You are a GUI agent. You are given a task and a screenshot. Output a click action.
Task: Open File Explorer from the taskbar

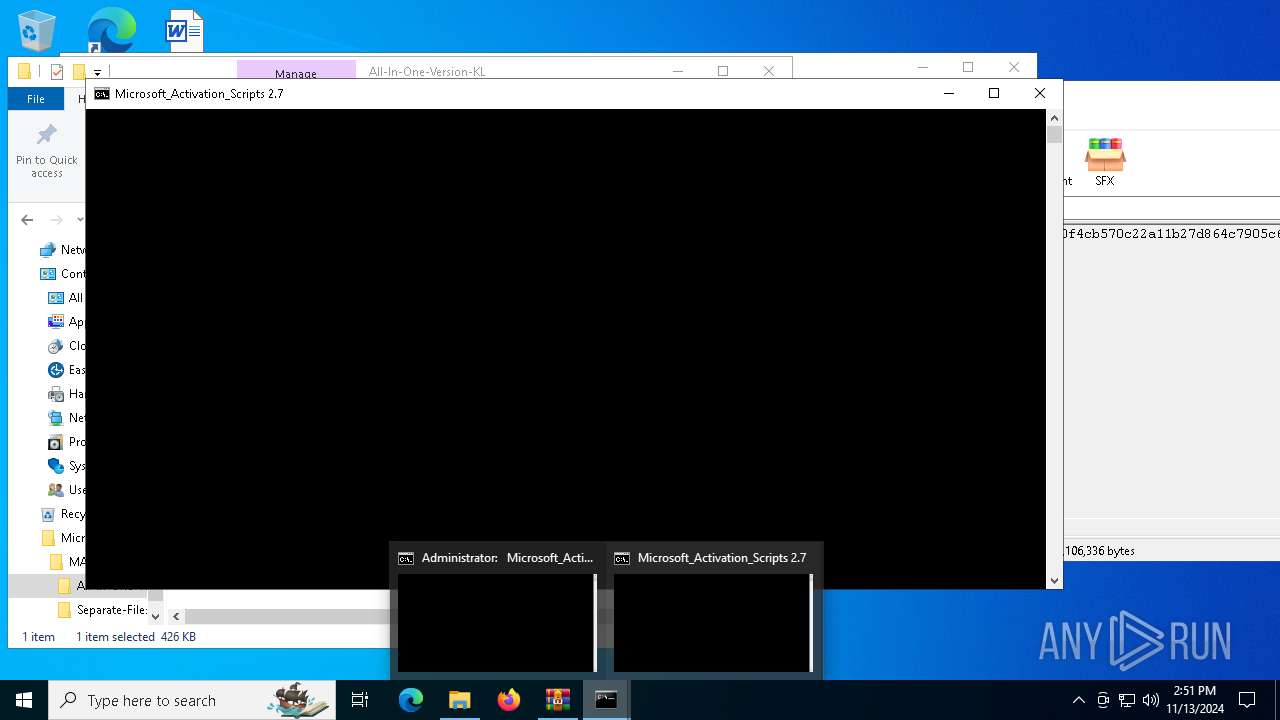pyautogui.click(x=460, y=700)
